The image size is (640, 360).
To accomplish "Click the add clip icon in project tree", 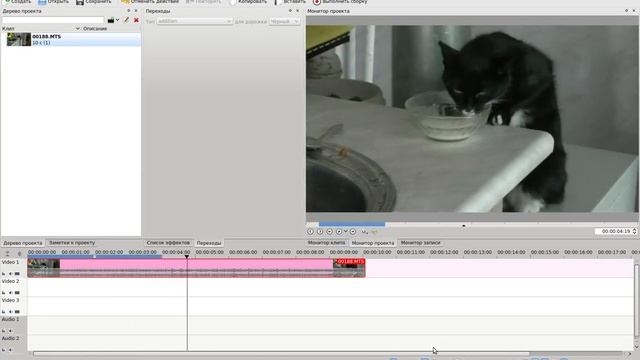I will tap(111, 20).
